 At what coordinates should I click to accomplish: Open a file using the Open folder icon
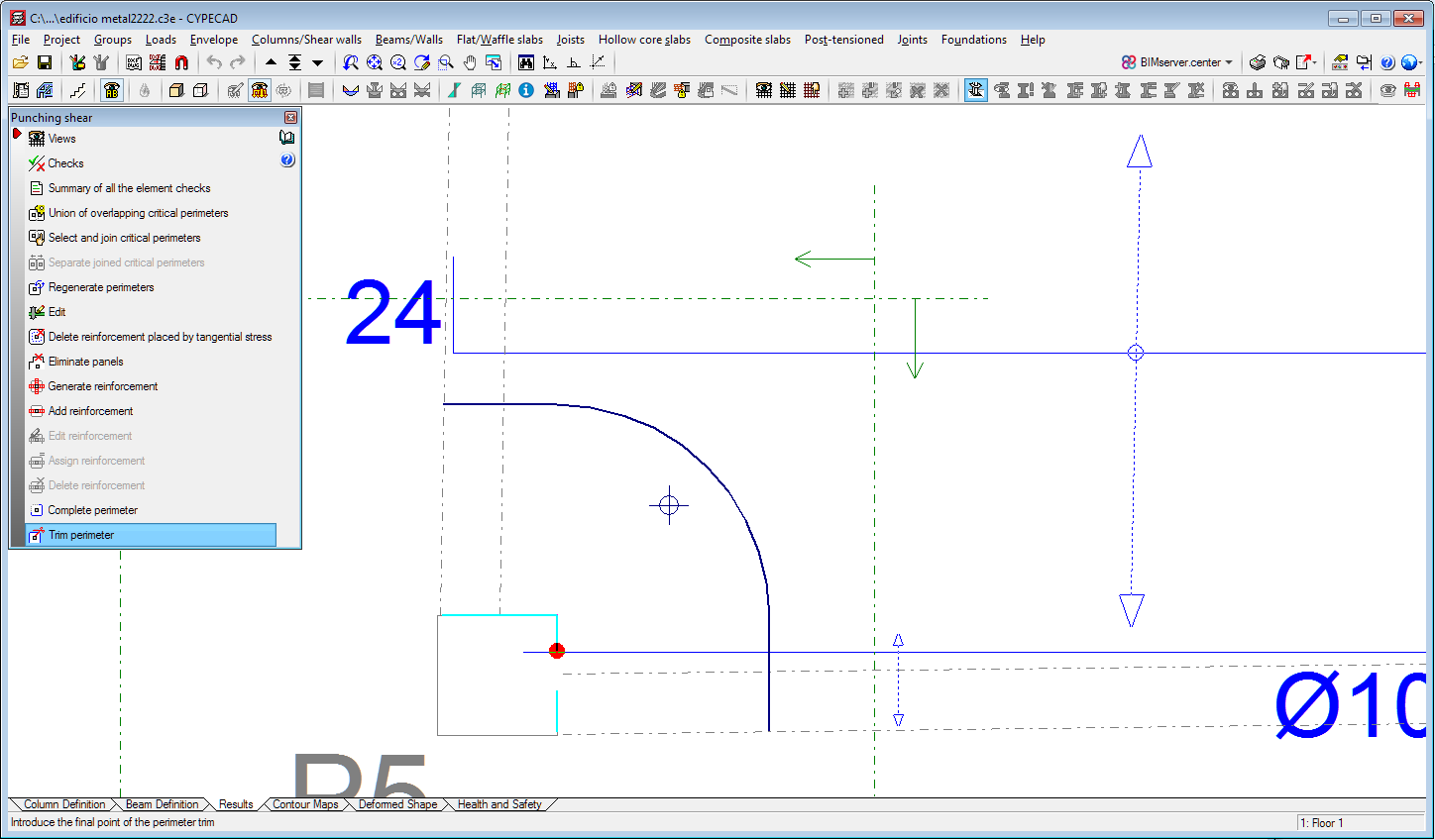(x=22, y=61)
